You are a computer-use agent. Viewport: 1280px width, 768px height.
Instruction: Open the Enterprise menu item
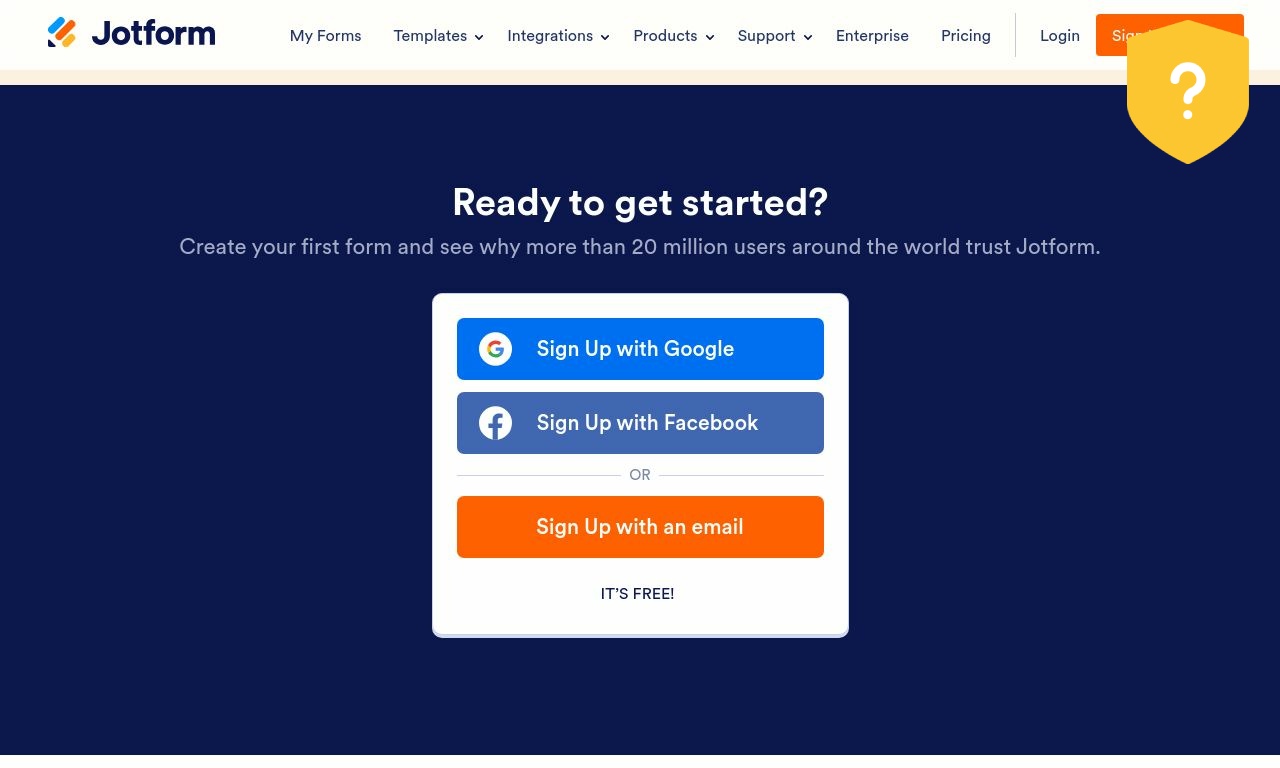coord(872,35)
